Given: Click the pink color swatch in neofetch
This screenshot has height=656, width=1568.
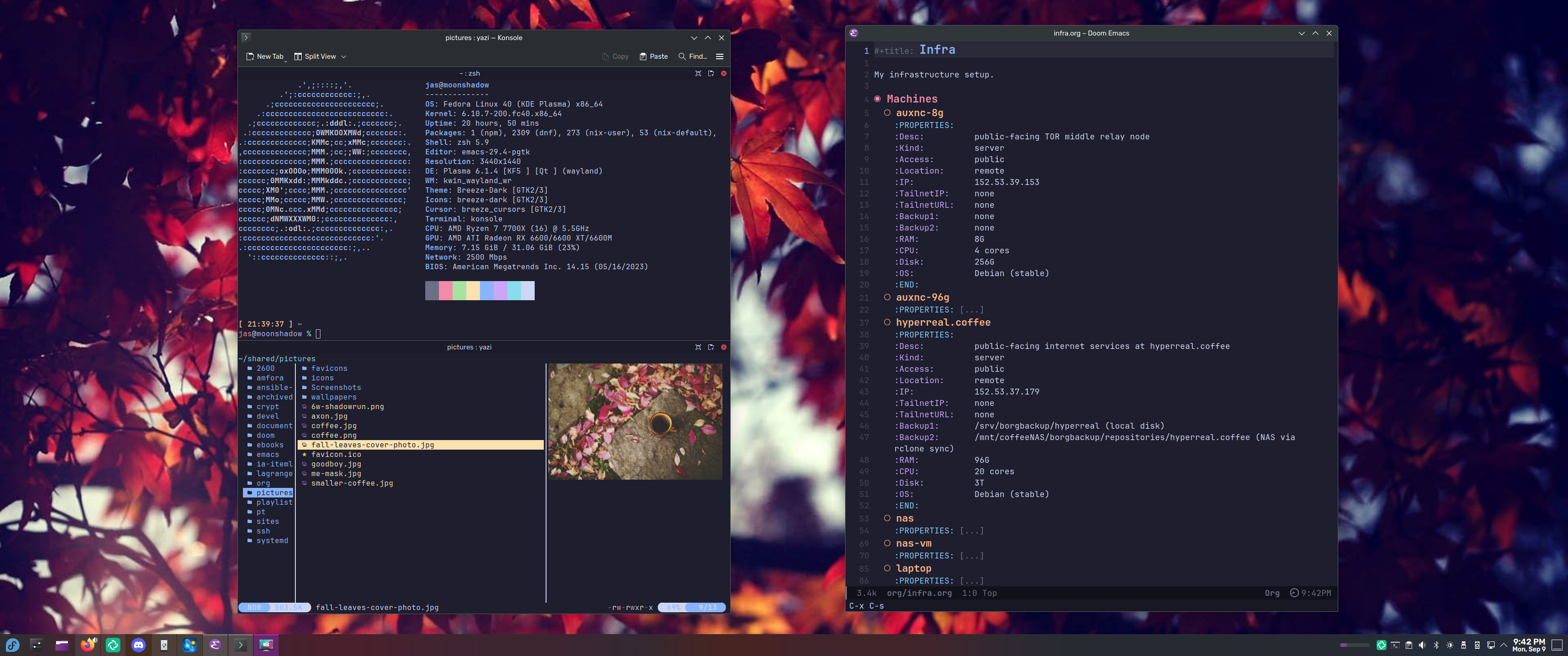Looking at the screenshot, I should [x=445, y=291].
